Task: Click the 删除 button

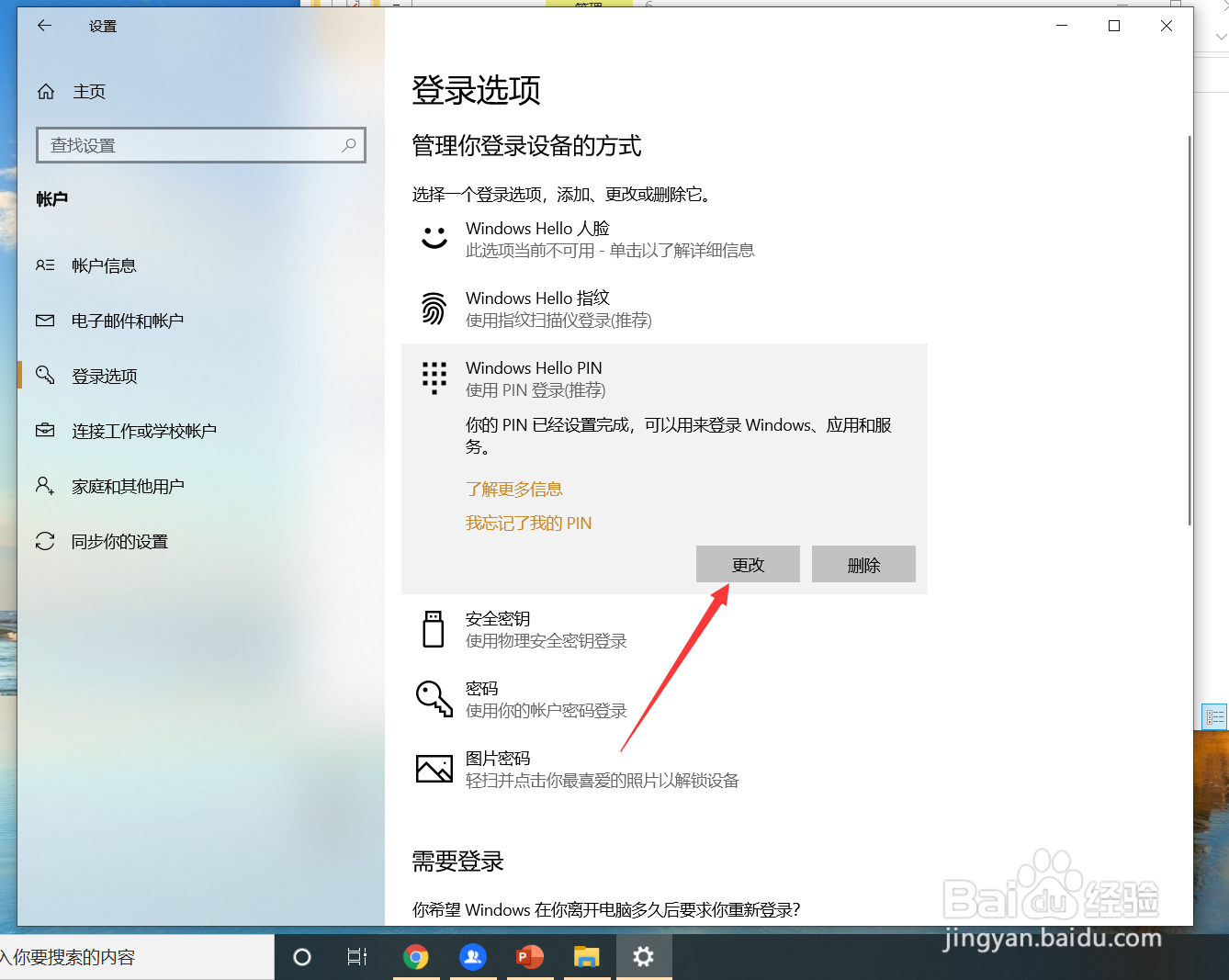Action: pyautogui.click(x=863, y=564)
